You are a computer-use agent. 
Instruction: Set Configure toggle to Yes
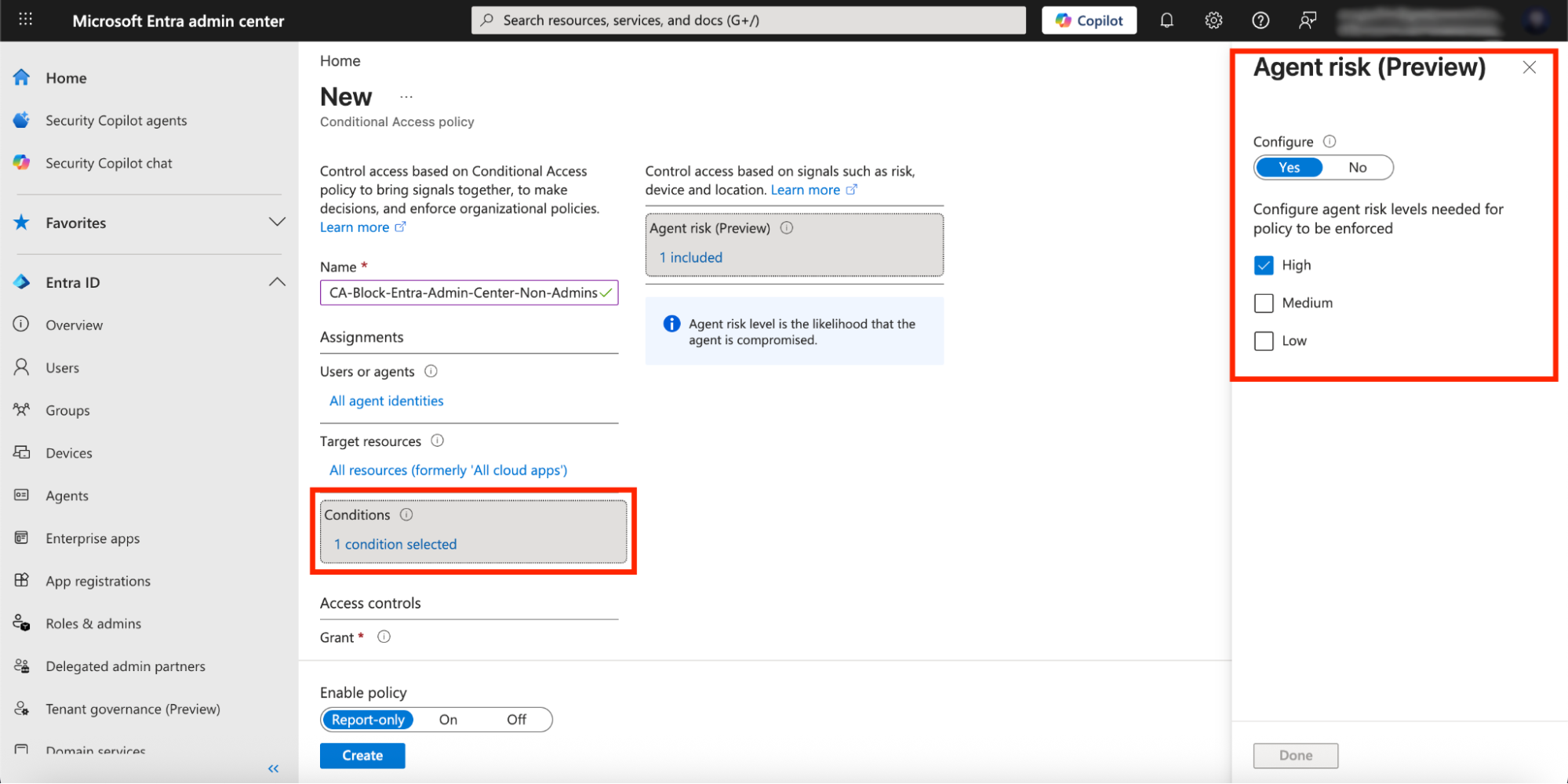click(1289, 168)
